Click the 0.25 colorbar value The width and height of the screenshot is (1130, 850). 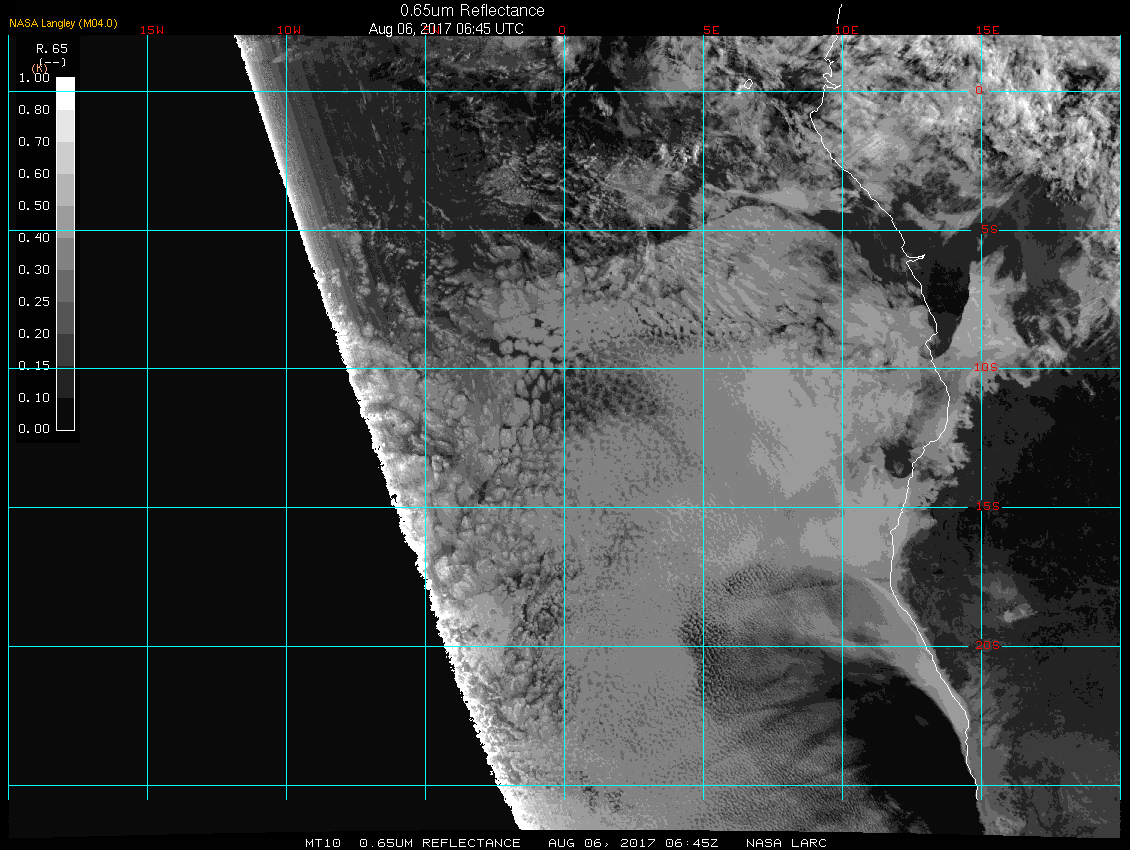point(34,301)
